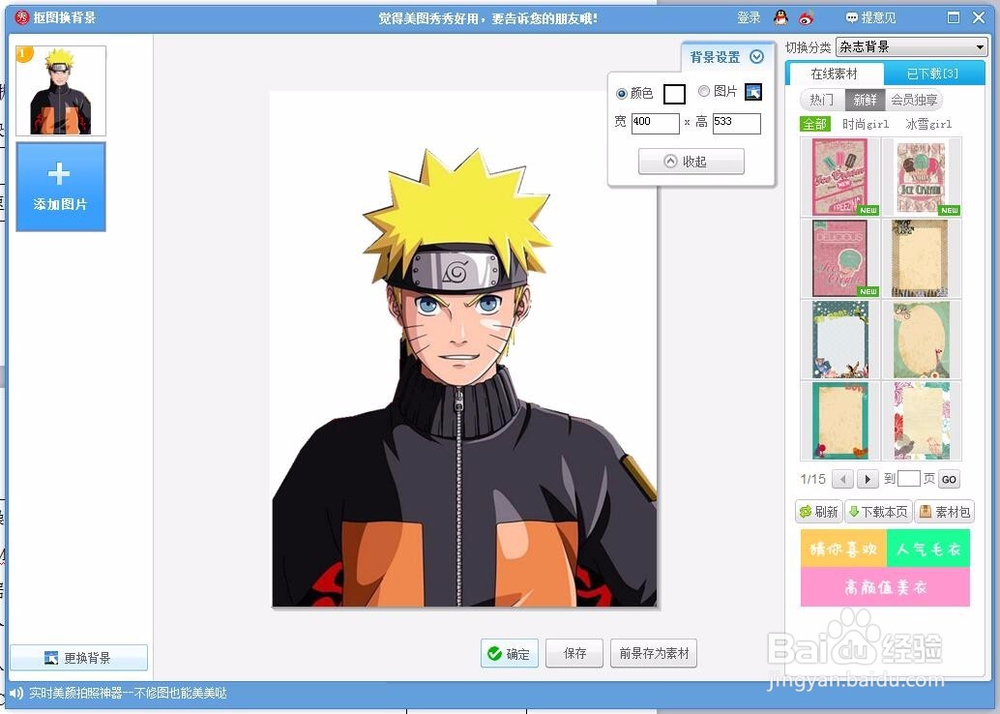The height and width of the screenshot is (714, 1000).
Task: Open the white background color swatch
Action: (x=674, y=94)
